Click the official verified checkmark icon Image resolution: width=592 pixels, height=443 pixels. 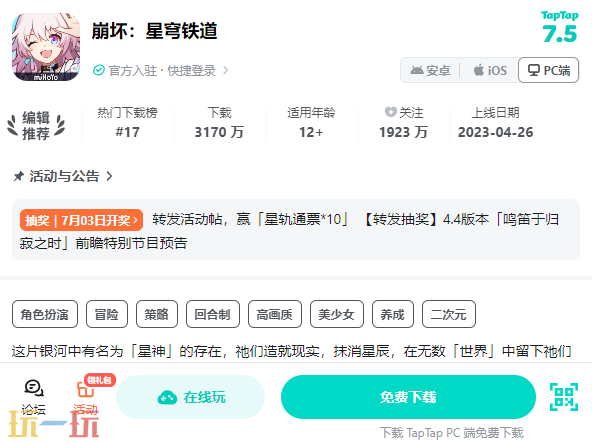99,70
